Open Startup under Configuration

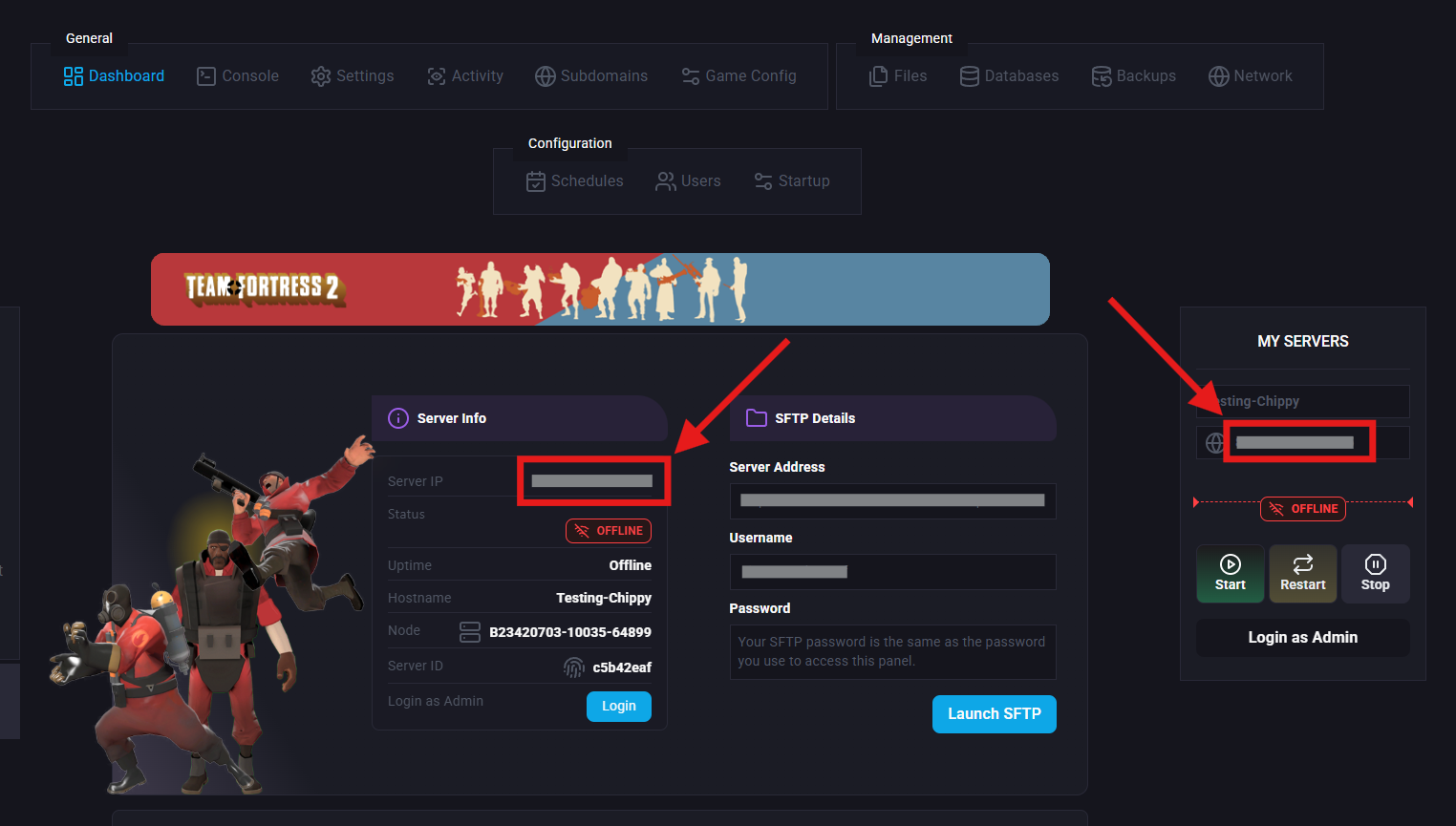coord(792,181)
